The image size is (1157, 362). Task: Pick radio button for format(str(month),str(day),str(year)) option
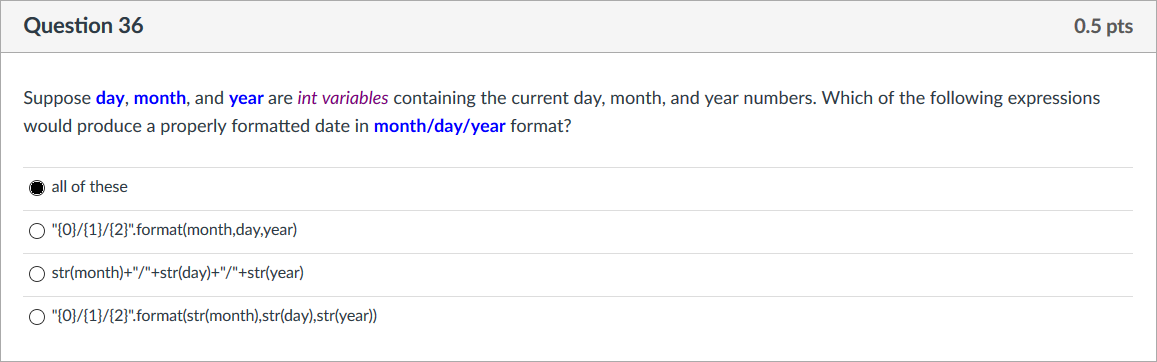[36, 318]
